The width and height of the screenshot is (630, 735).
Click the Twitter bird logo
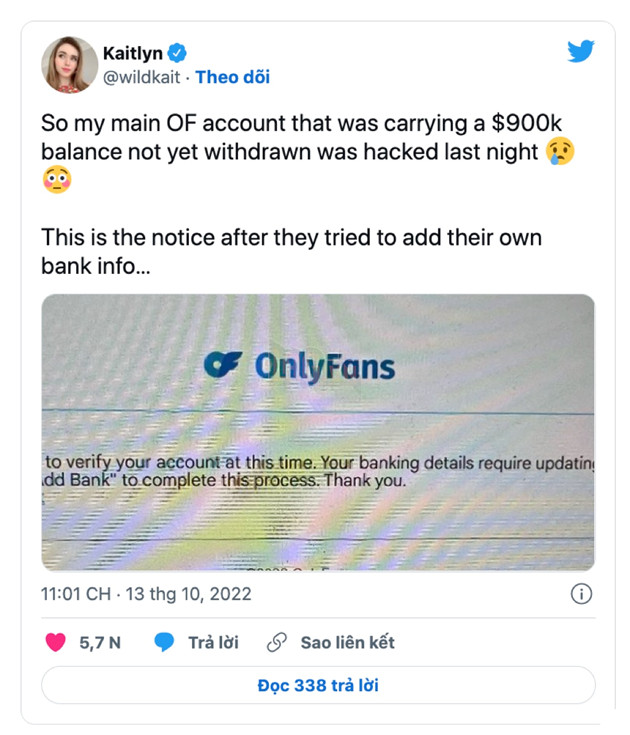581,52
